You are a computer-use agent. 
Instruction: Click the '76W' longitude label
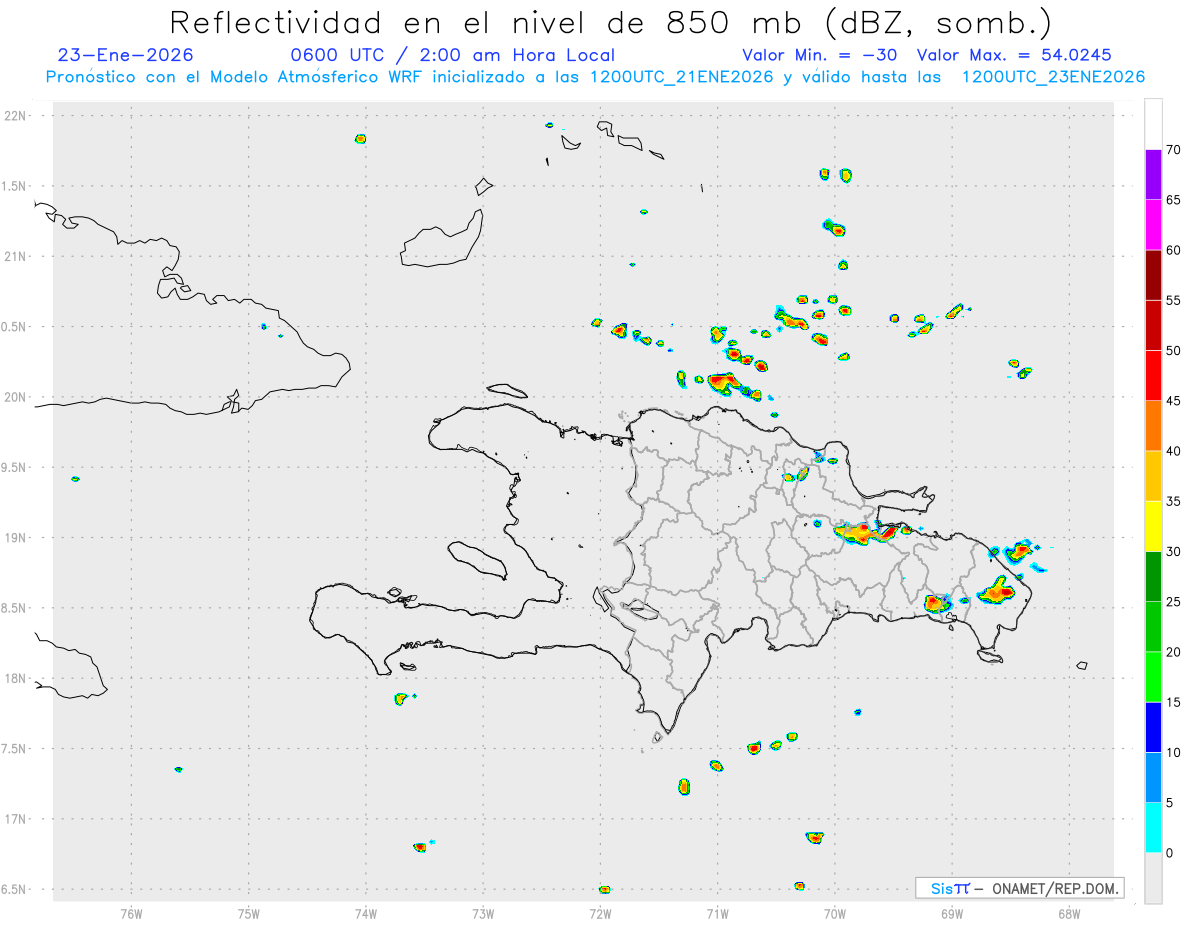click(x=131, y=913)
